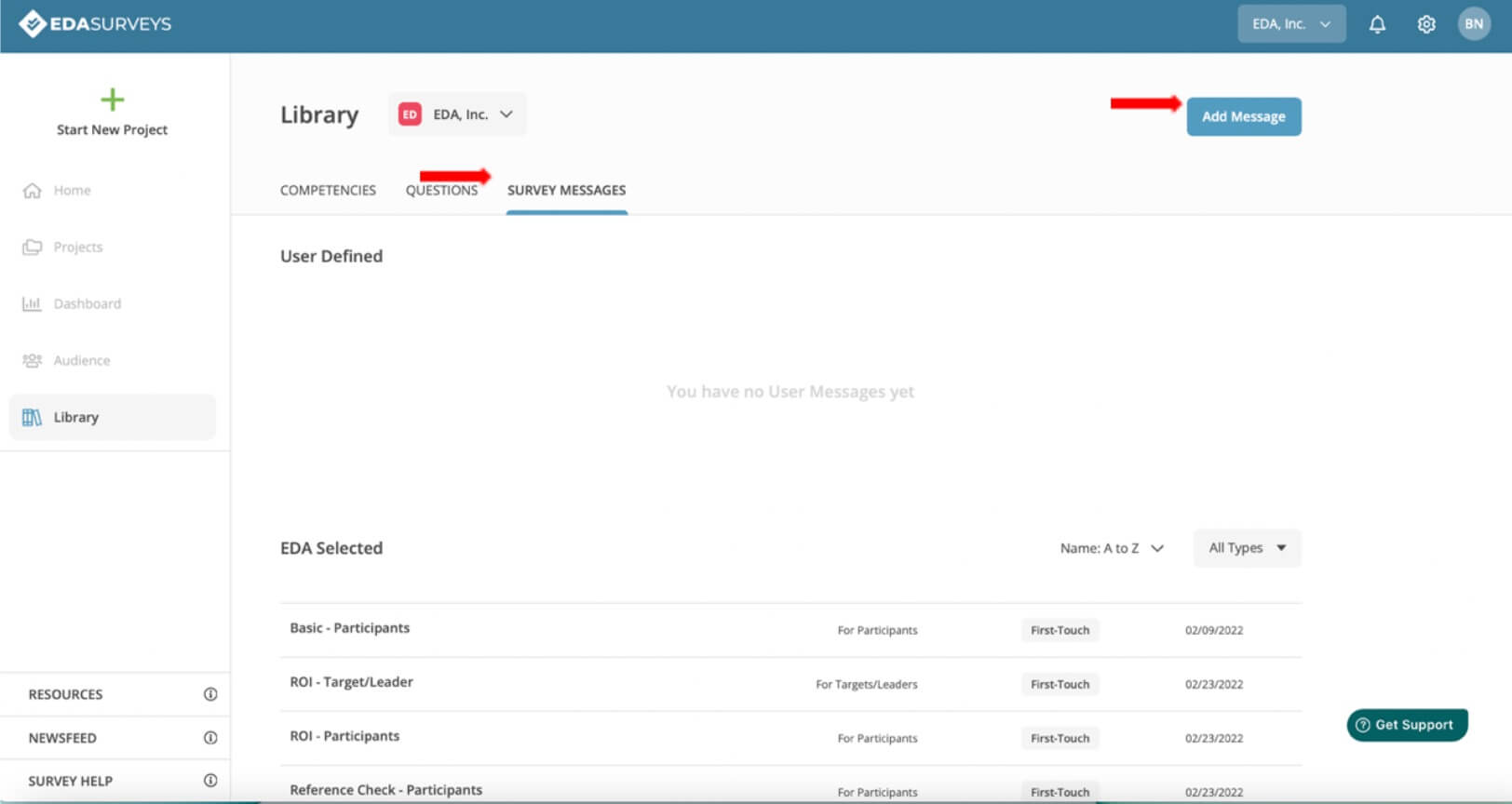Switch to the QUESTIONS tab
Viewport: 1512px width, 804px height.
pyautogui.click(x=441, y=190)
